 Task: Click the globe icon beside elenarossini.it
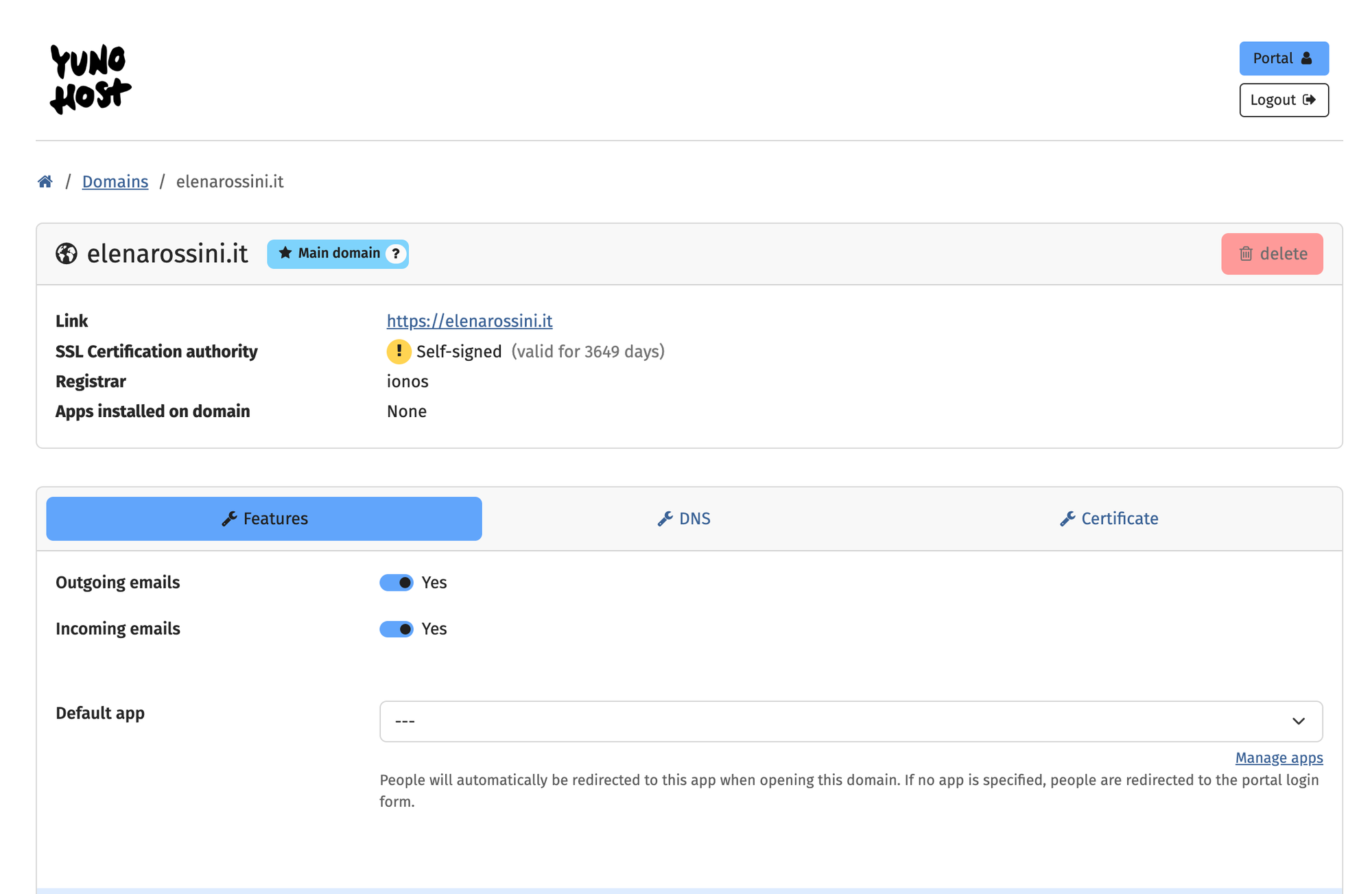pyautogui.click(x=67, y=254)
